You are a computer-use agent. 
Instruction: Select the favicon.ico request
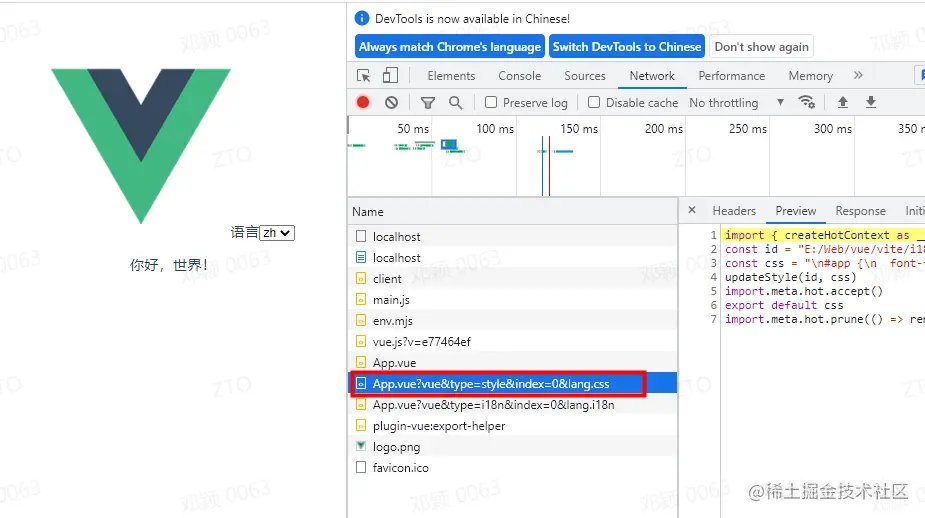[512, 468]
